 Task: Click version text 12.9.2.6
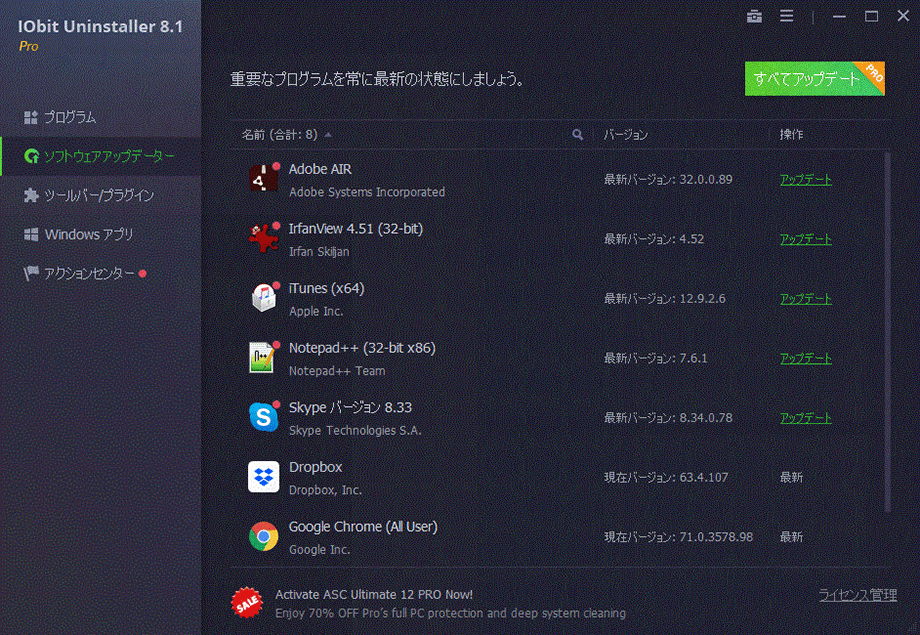pos(702,299)
